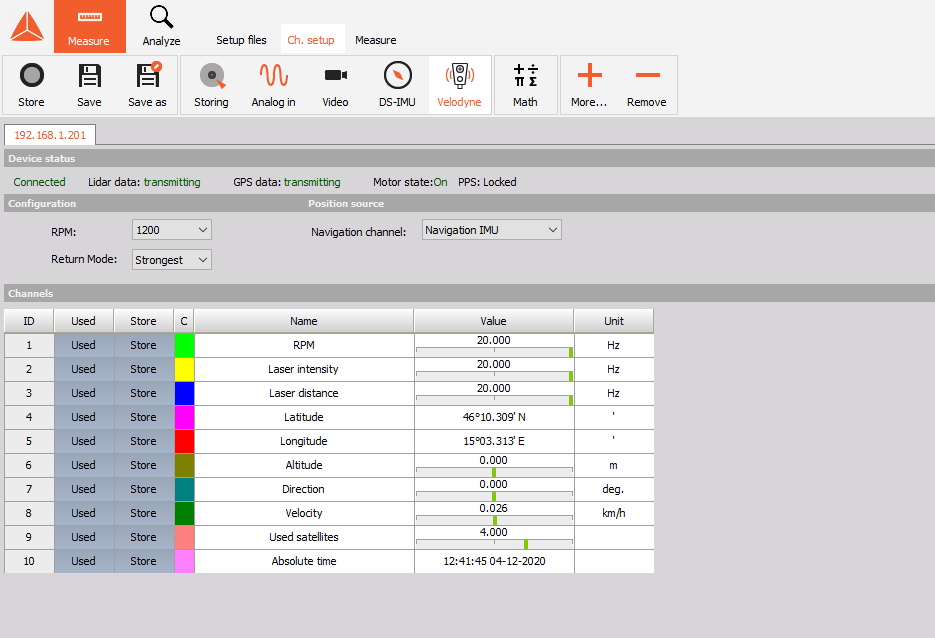
Task: Open the Video setup
Action: [335, 85]
